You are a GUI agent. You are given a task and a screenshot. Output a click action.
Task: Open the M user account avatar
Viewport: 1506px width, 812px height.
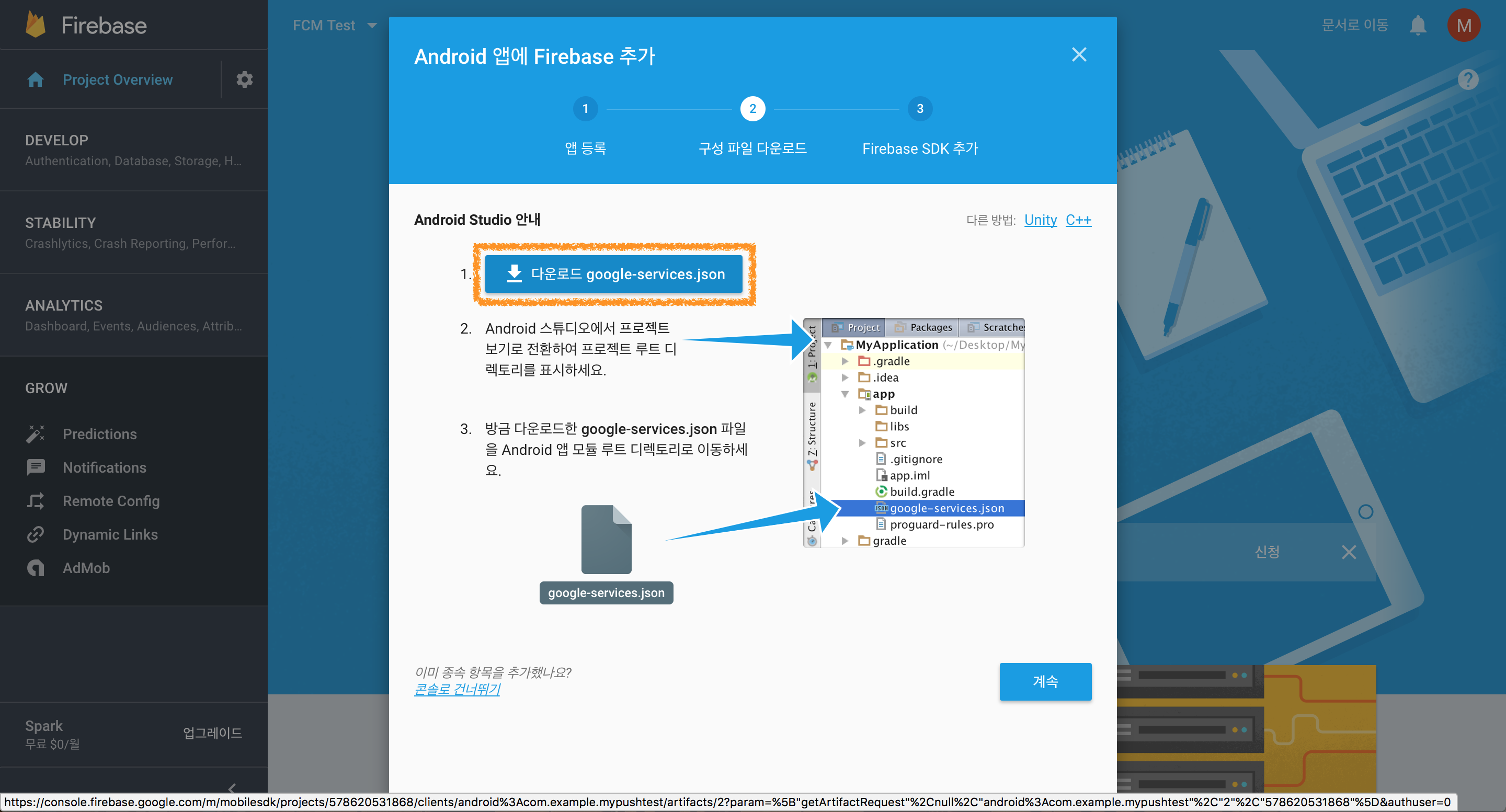pyautogui.click(x=1463, y=25)
